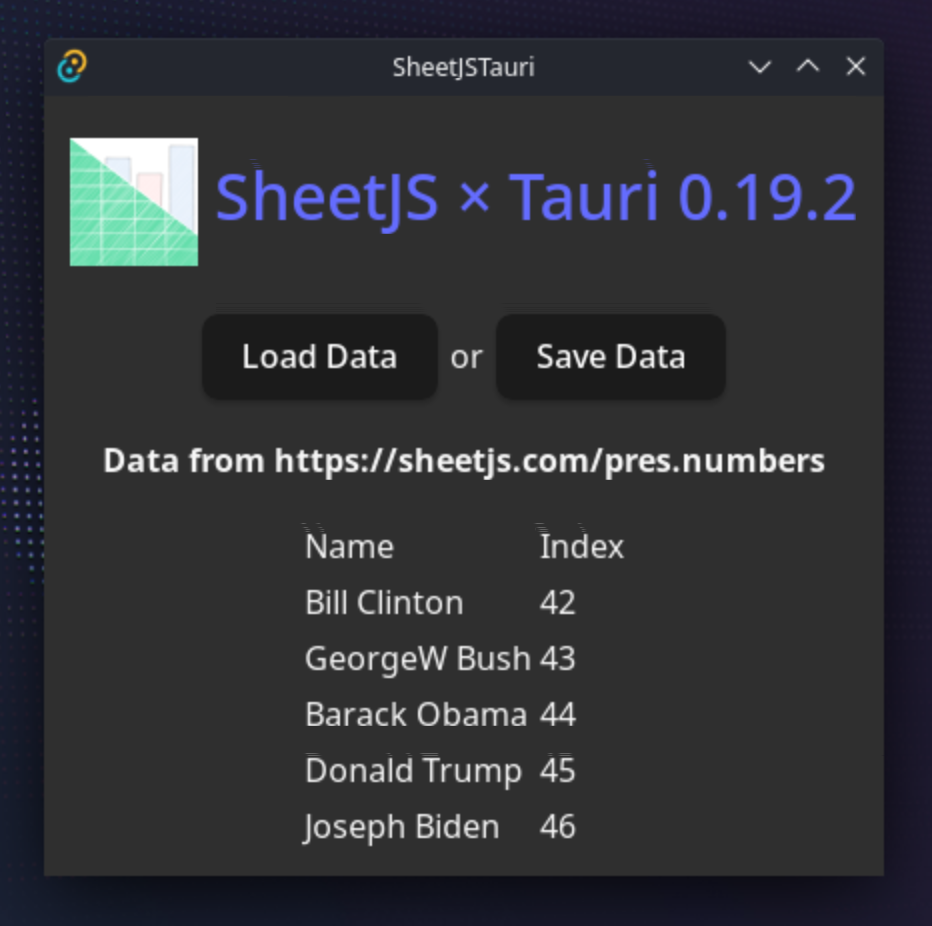
Task: Minimize the SheetJSTauri window
Action: (x=760, y=67)
